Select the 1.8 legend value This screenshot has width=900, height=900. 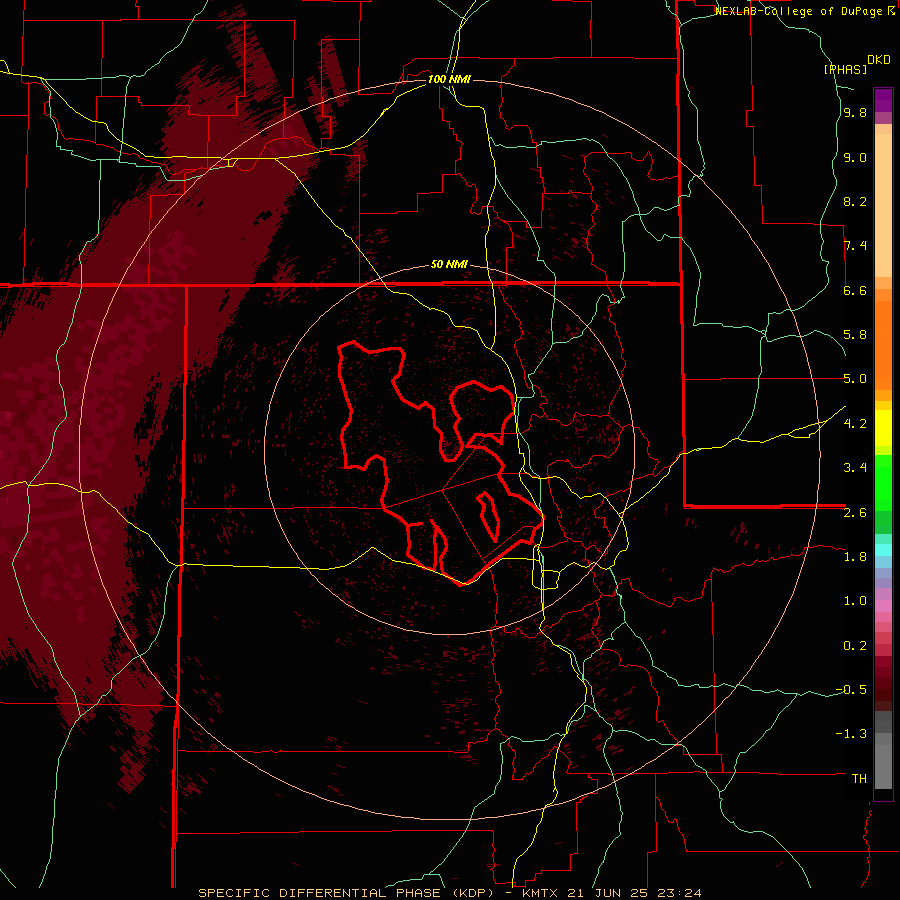855,557
